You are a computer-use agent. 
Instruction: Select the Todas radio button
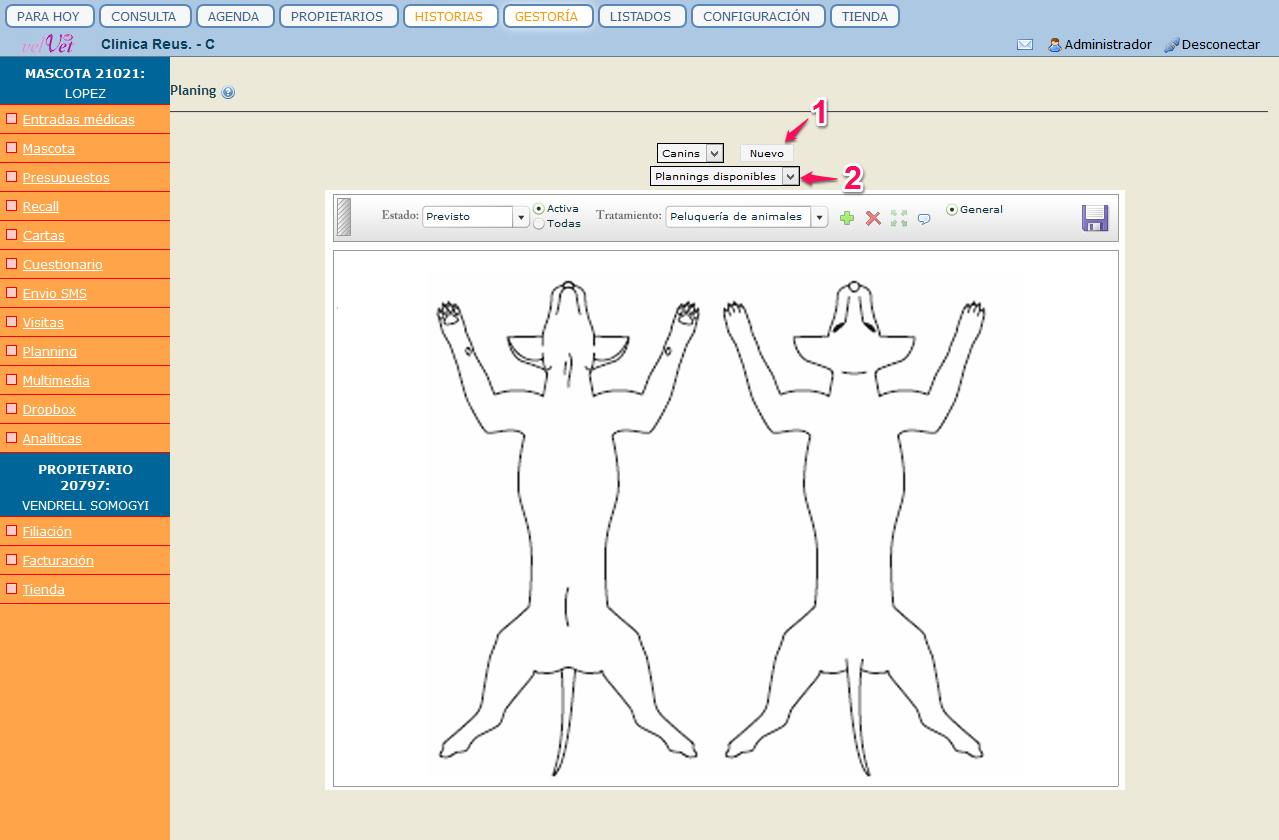pos(539,224)
